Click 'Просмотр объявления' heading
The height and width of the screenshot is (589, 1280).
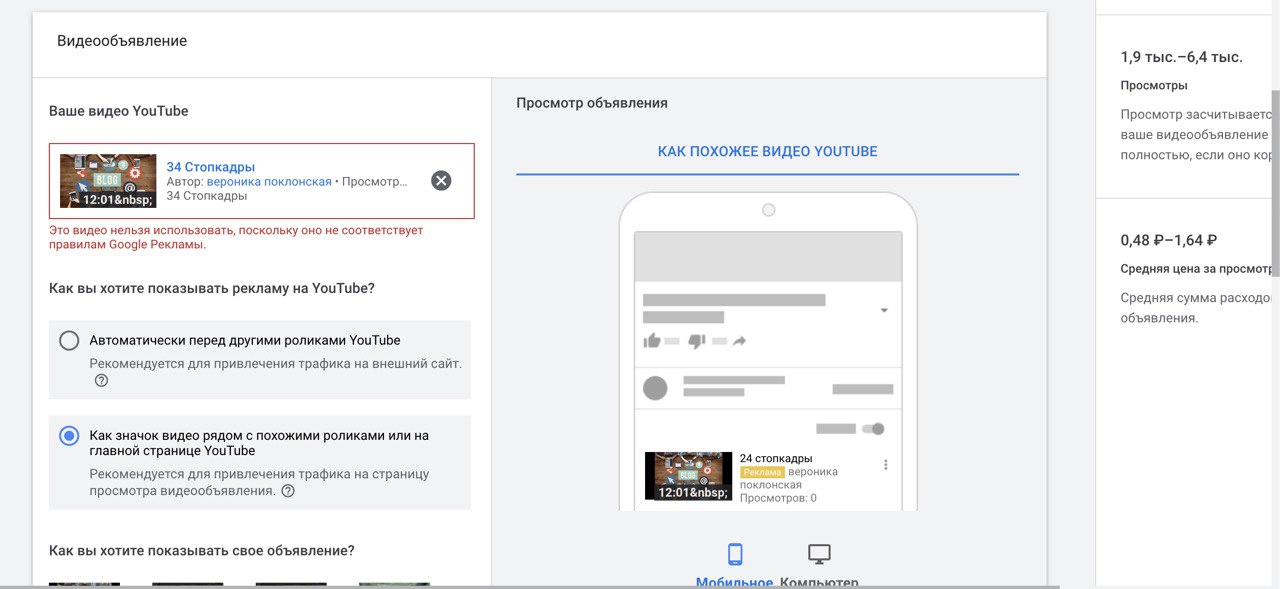click(592, 103)
